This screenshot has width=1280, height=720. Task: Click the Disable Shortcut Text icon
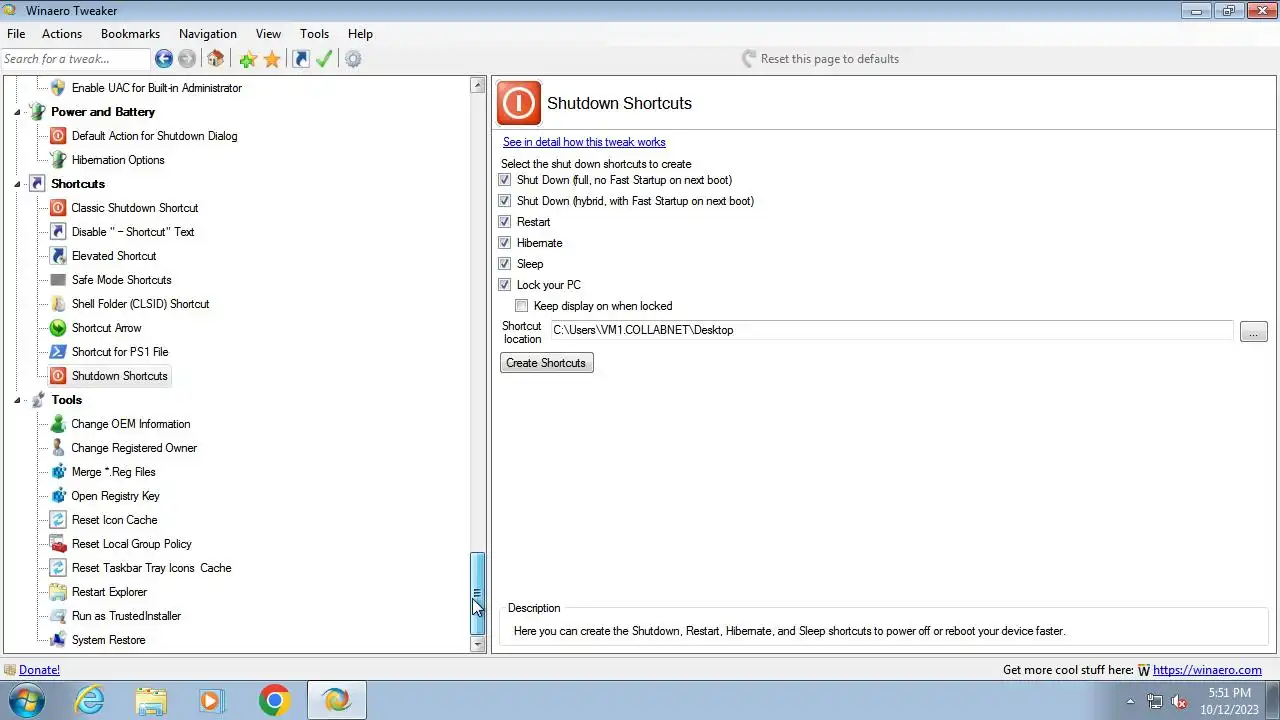[58, 232]
